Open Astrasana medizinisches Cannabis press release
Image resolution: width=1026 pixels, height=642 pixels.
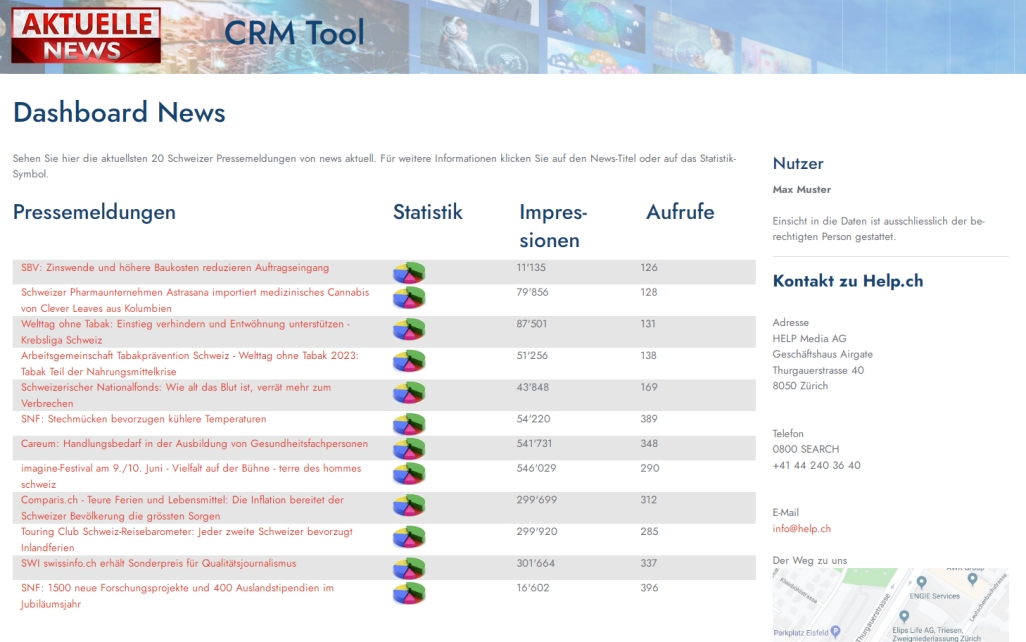pos(195,300)
